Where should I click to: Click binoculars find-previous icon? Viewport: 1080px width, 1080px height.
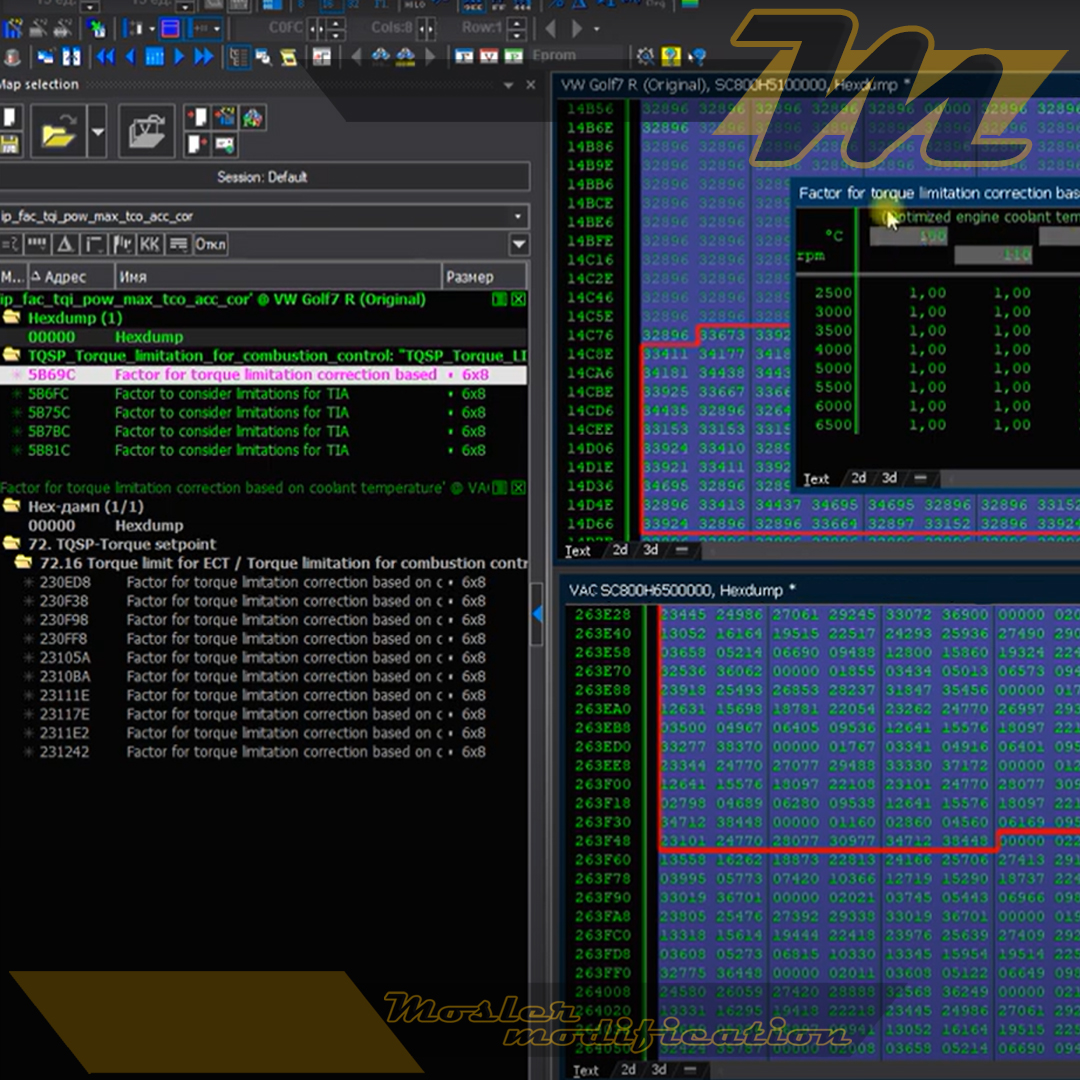click(380, 56)
